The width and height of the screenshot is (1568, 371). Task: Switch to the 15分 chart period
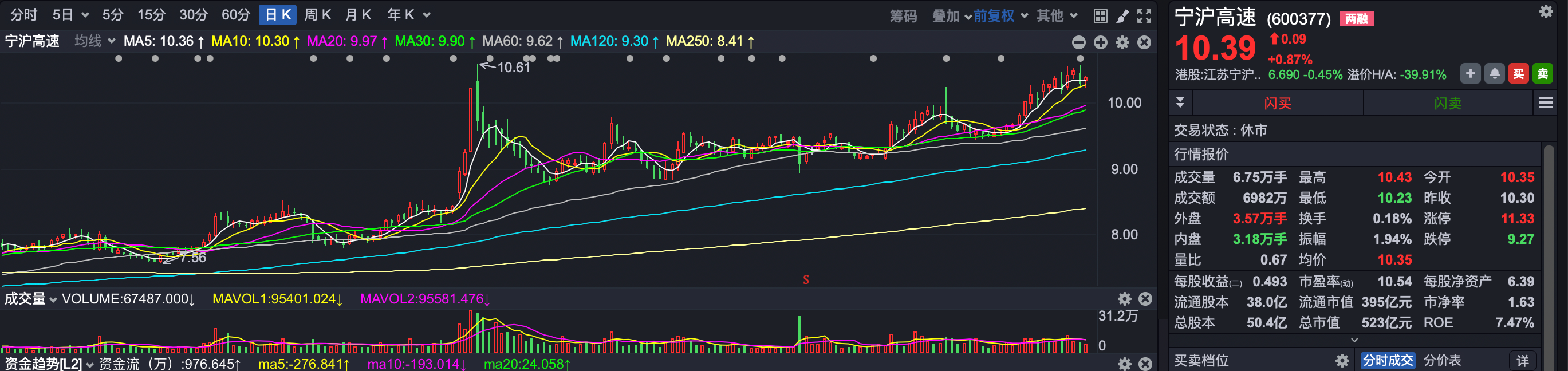coord(151,14)
